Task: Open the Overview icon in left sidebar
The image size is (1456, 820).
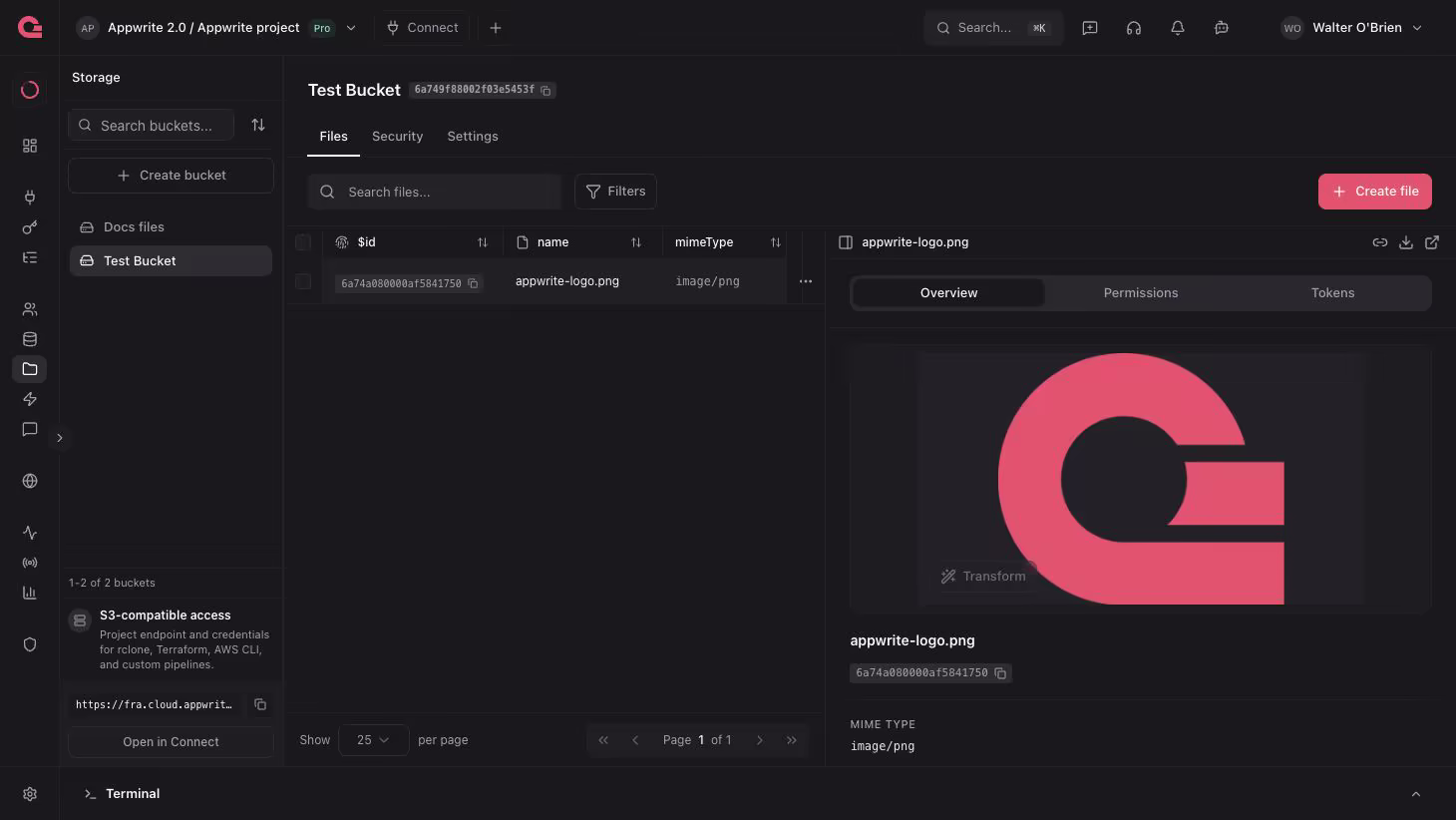Action: pyautogui.click(x=30, y=90)
